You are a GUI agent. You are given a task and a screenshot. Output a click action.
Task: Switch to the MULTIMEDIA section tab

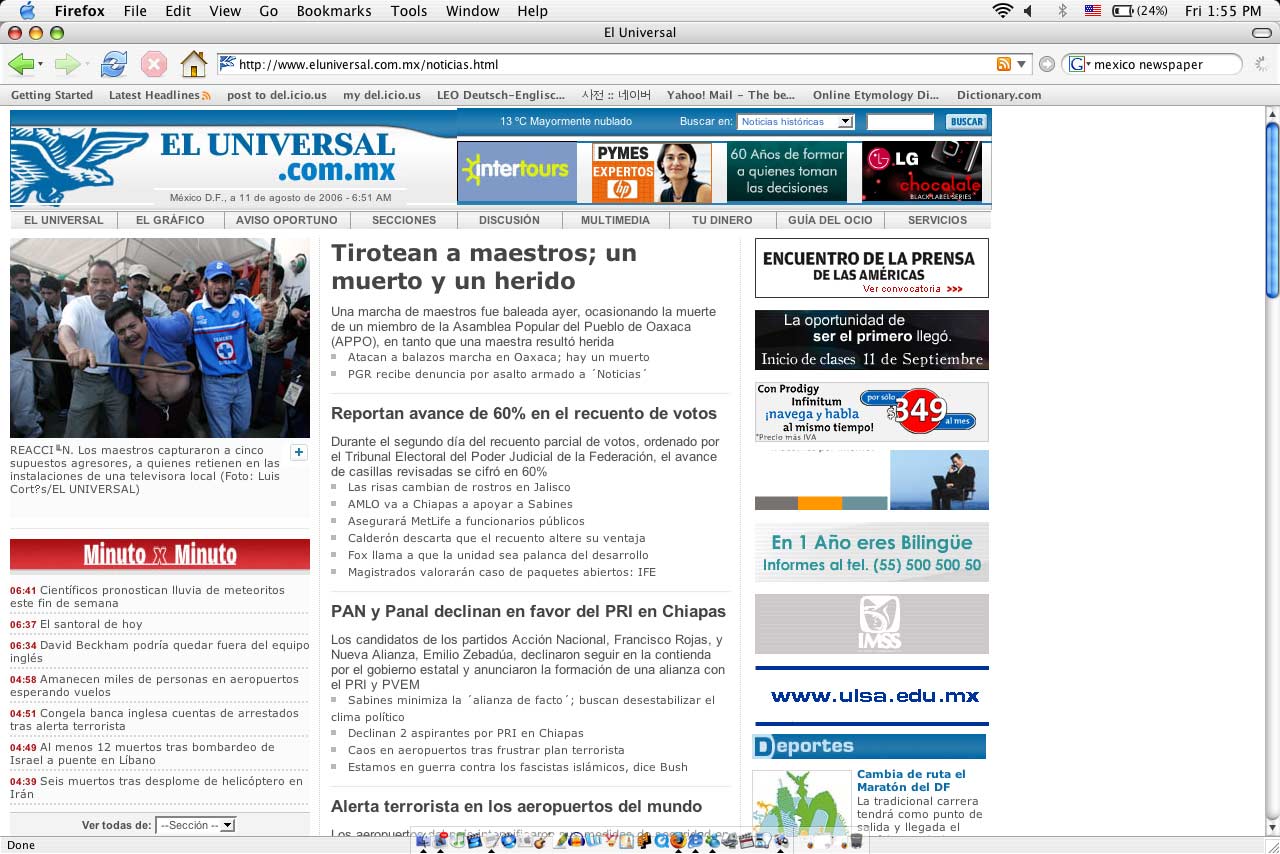(x=615, y=220)
